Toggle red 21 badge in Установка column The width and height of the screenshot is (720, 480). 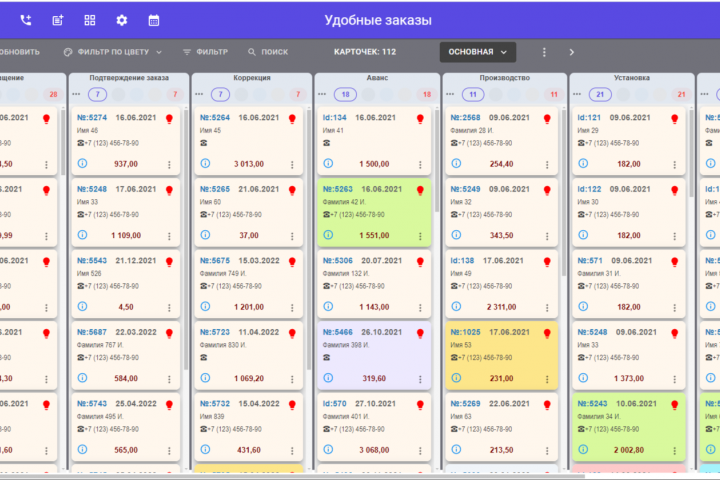pyautogui.click(x=681, y=95)
